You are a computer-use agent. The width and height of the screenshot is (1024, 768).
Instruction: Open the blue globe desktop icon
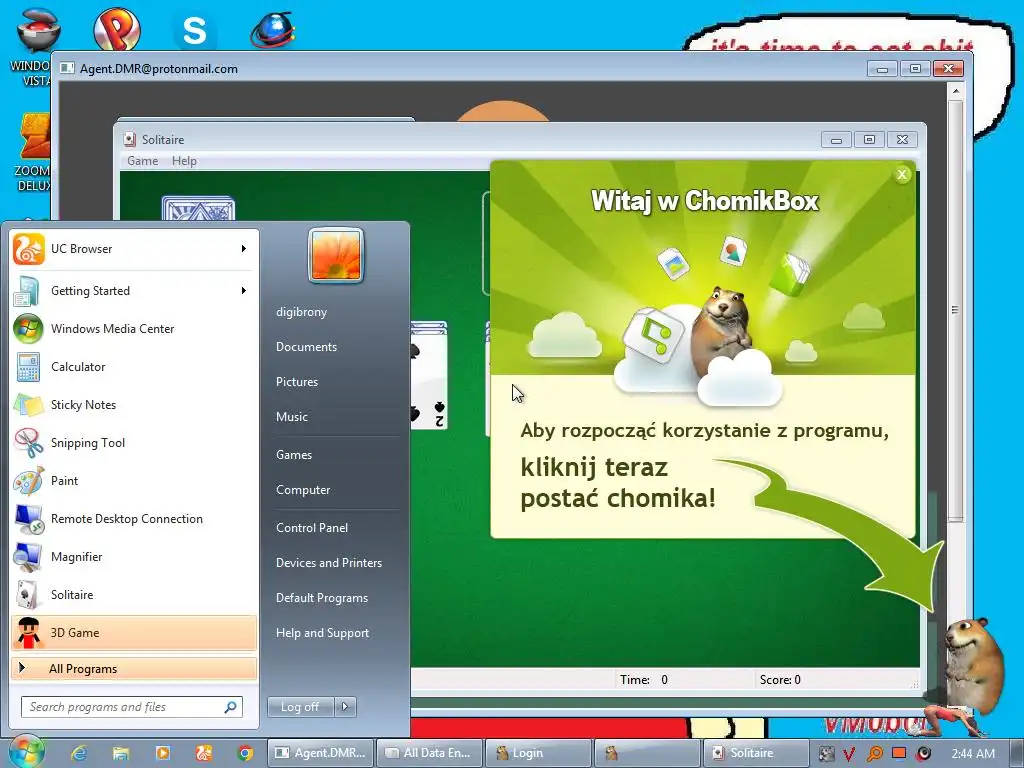click(273, 30)
